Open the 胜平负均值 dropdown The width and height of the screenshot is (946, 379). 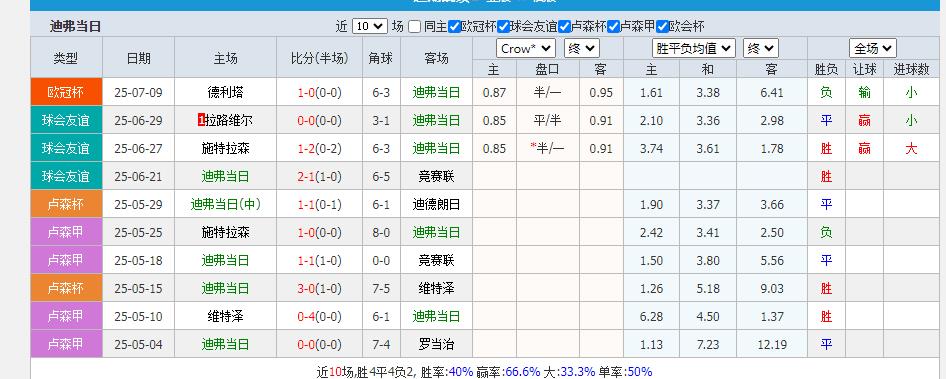click(694, 48)
